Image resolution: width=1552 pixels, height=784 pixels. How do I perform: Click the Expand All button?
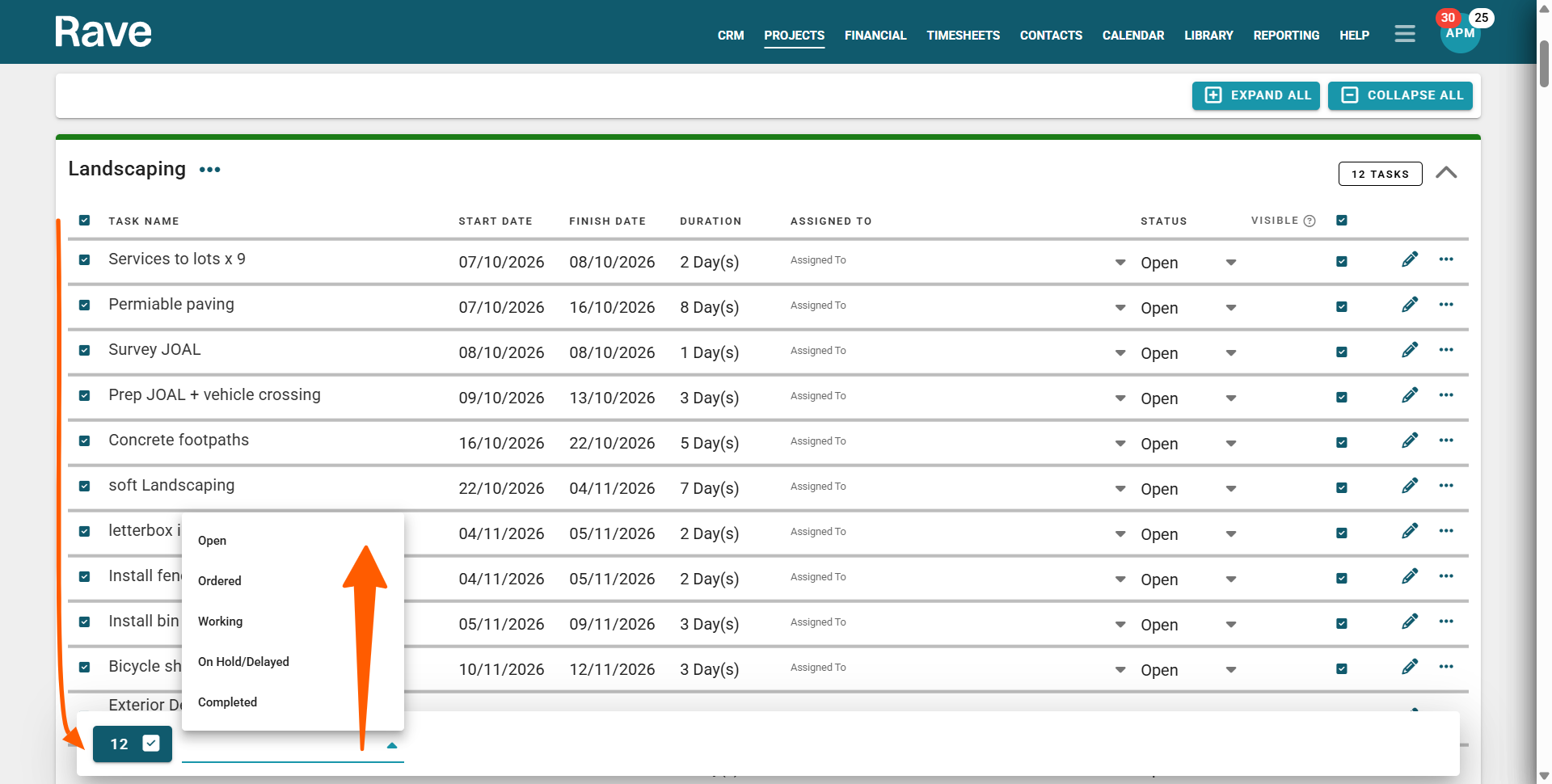1256,95
